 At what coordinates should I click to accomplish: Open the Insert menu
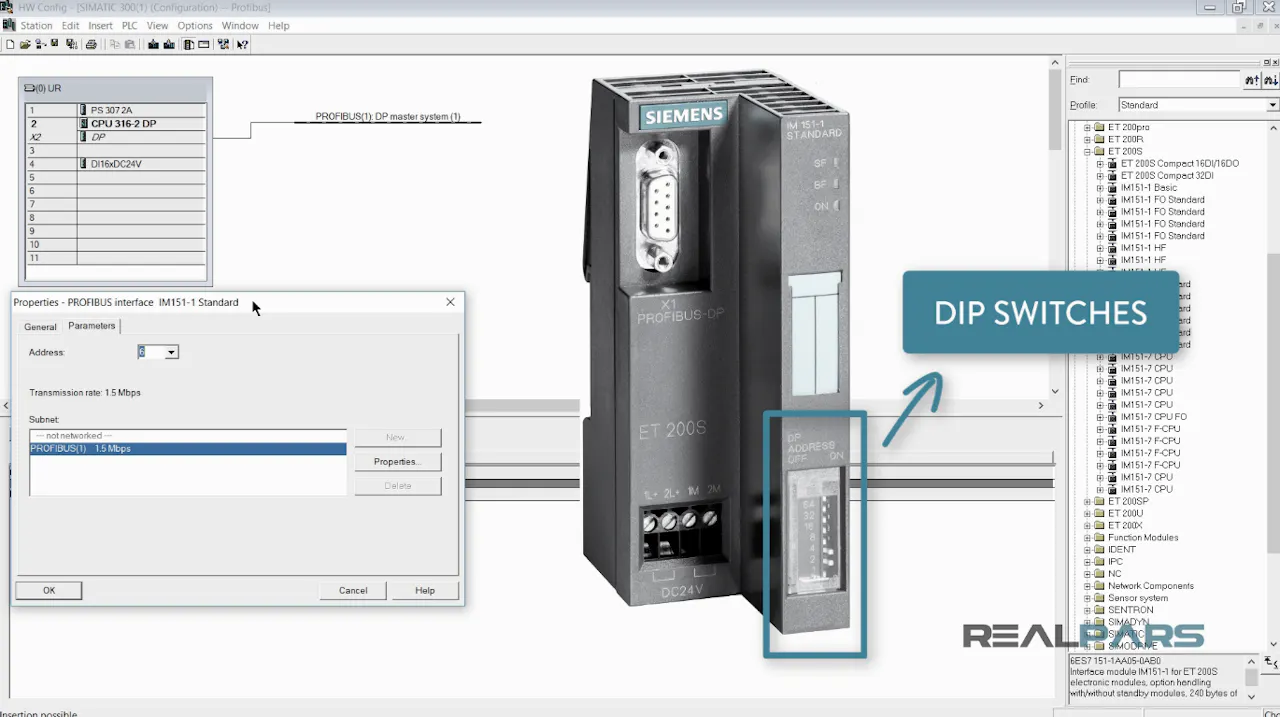click(x=100, y=26)
